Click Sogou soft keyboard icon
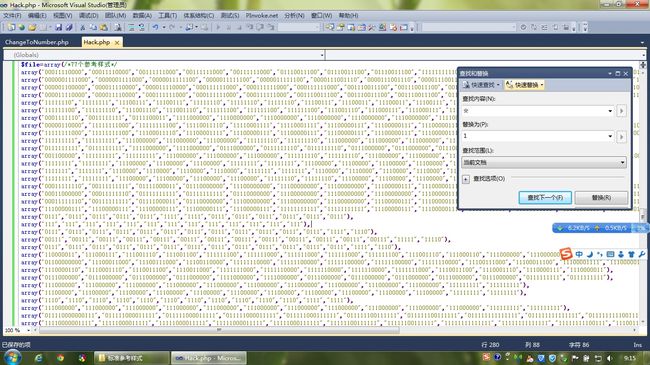Image resolution: width=650 pixels, height=365 pixels. coord(610,254)
